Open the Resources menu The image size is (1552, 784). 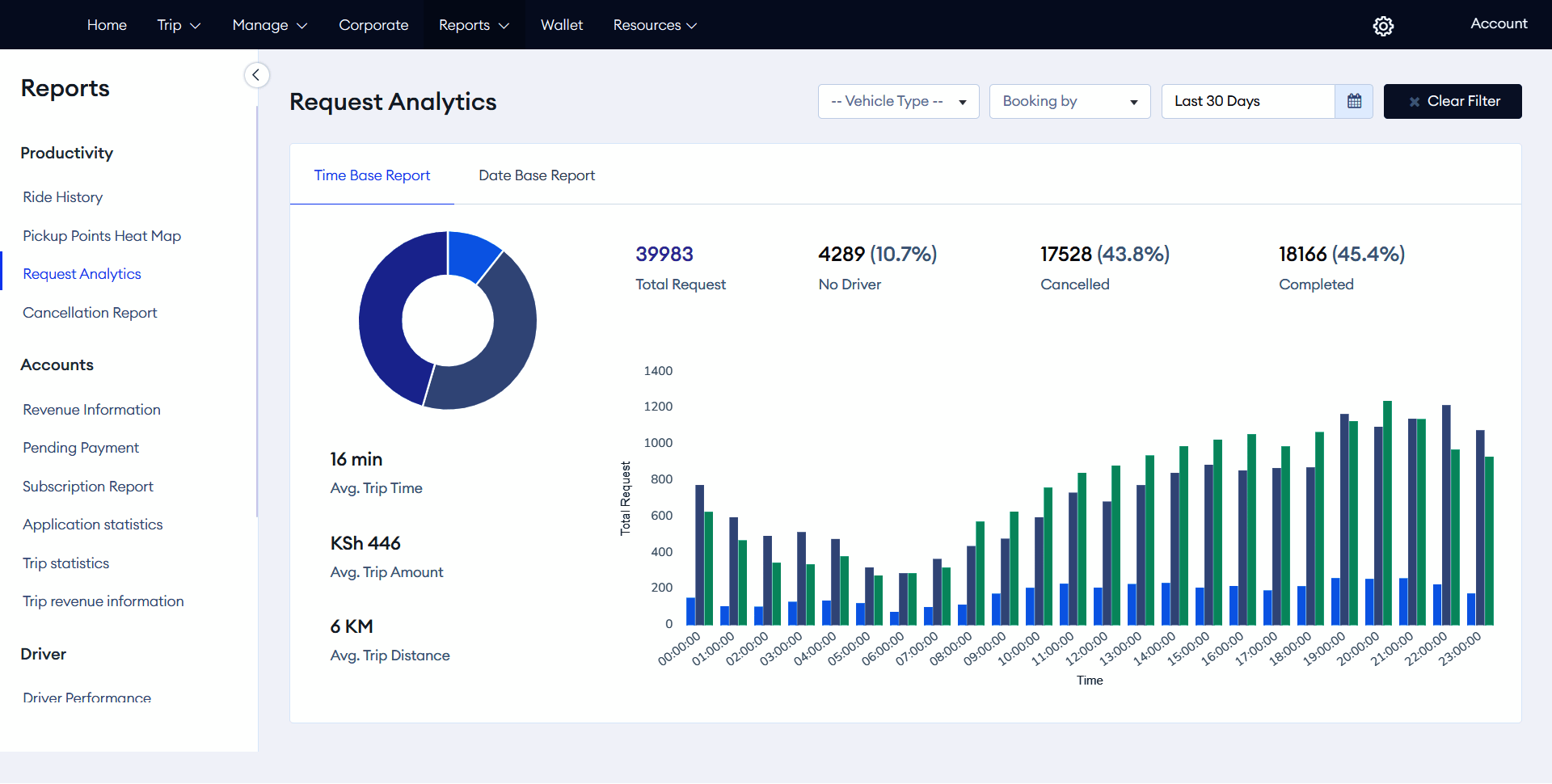click(654, 25)
